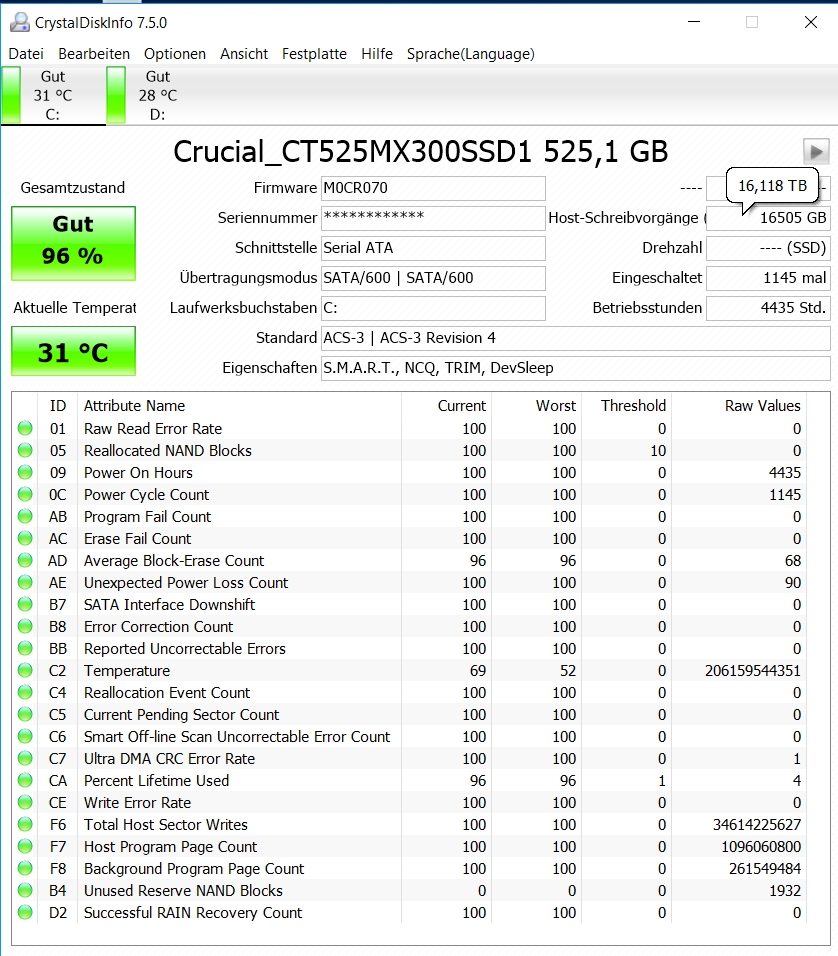This screenshot has height=956, width=838.
Task: Click the Schnittstelle field Serial ATA
Action: pyautogui.click(x=433, y=248)
